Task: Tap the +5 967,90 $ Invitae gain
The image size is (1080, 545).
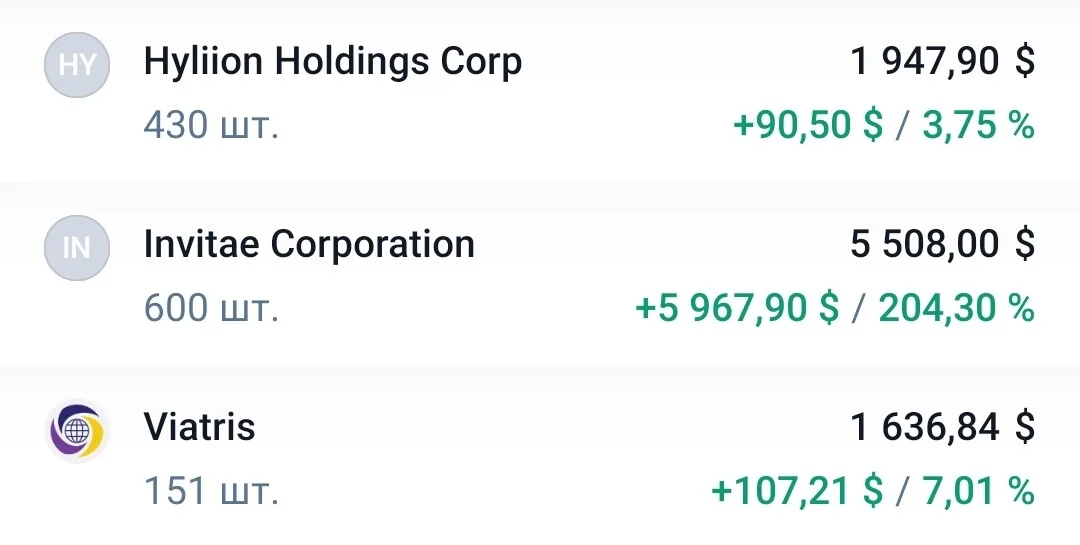Action: 737,307
